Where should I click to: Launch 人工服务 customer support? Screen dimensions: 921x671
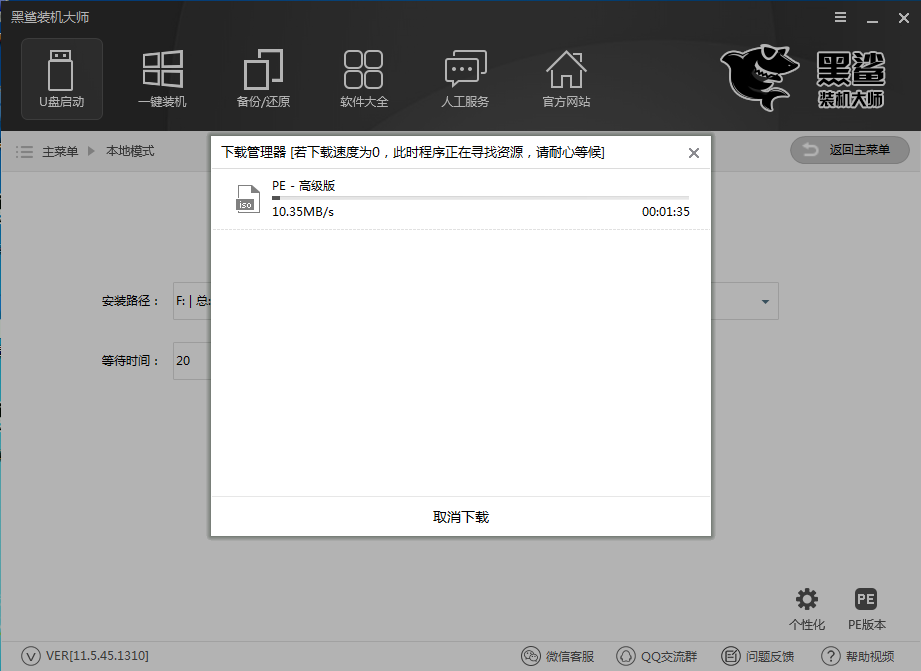[x=464, y=78]
